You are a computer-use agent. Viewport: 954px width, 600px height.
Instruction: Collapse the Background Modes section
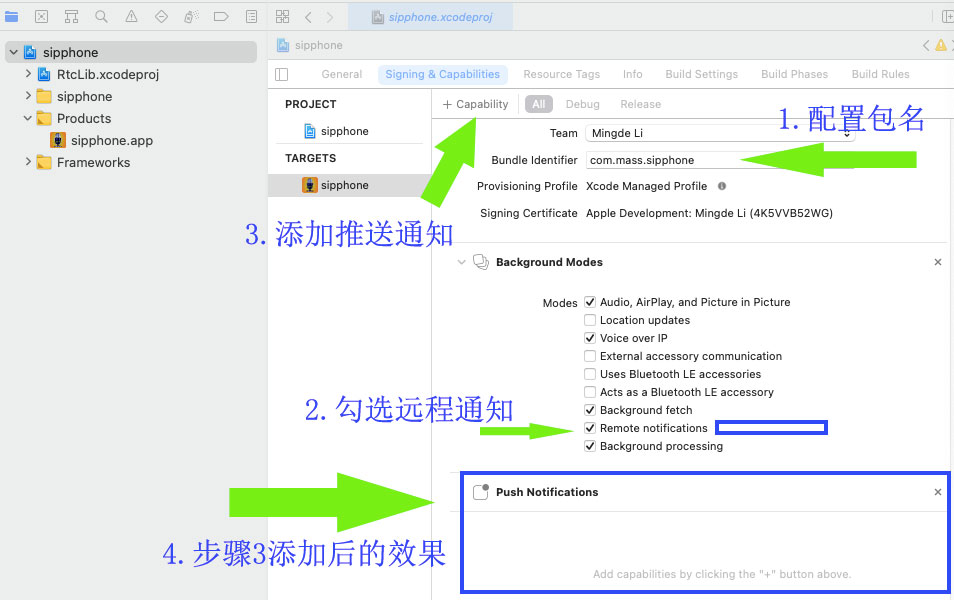461,262
